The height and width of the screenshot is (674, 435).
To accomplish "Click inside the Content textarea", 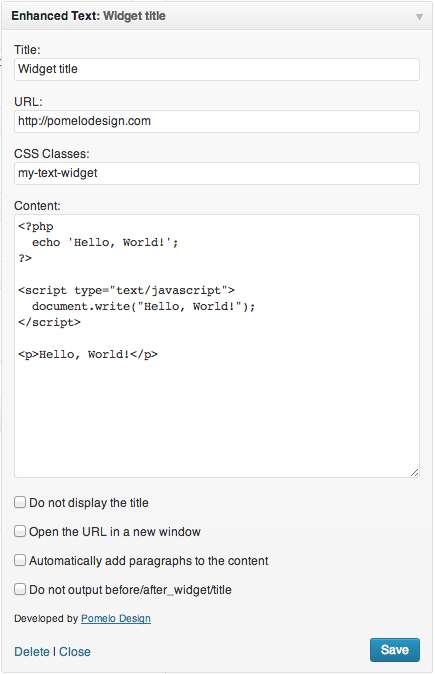I will pyautogui.click(x=217, y=346).
